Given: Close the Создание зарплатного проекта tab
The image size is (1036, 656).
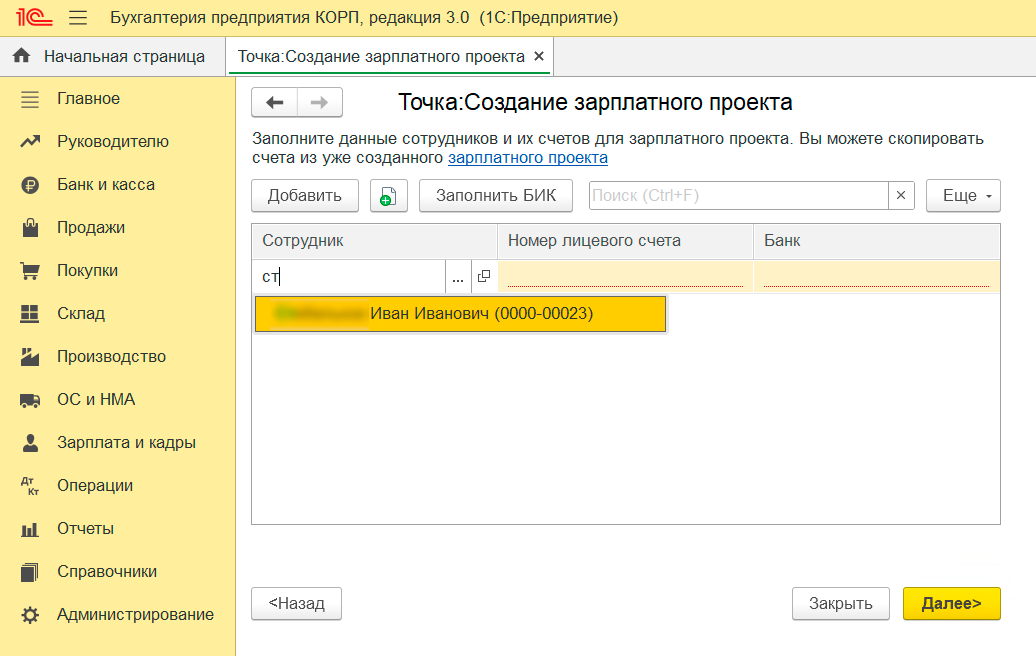Looking at the screenshot, I should point(539,56).
